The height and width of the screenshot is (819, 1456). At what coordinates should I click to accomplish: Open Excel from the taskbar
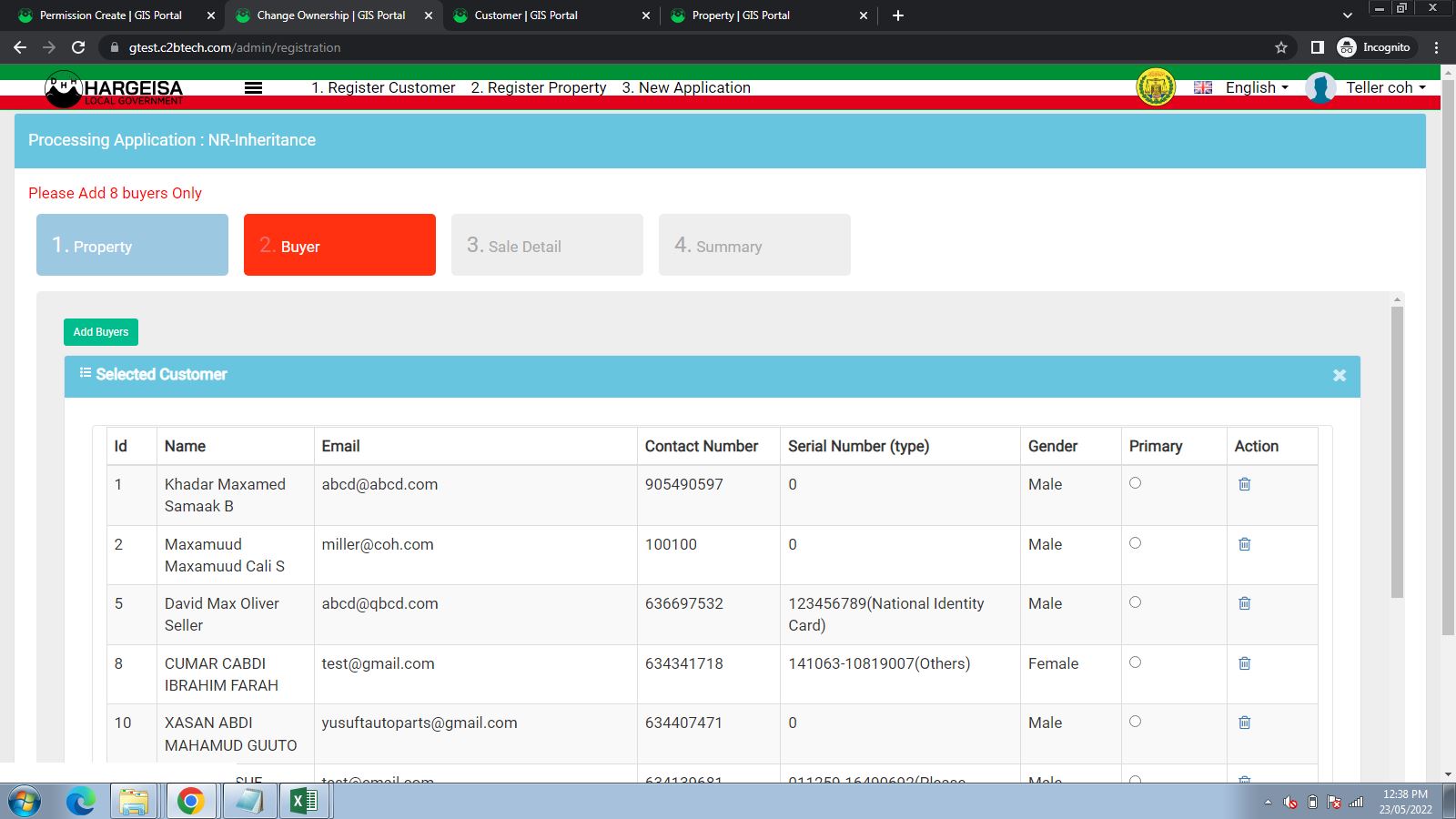(304, 802)
